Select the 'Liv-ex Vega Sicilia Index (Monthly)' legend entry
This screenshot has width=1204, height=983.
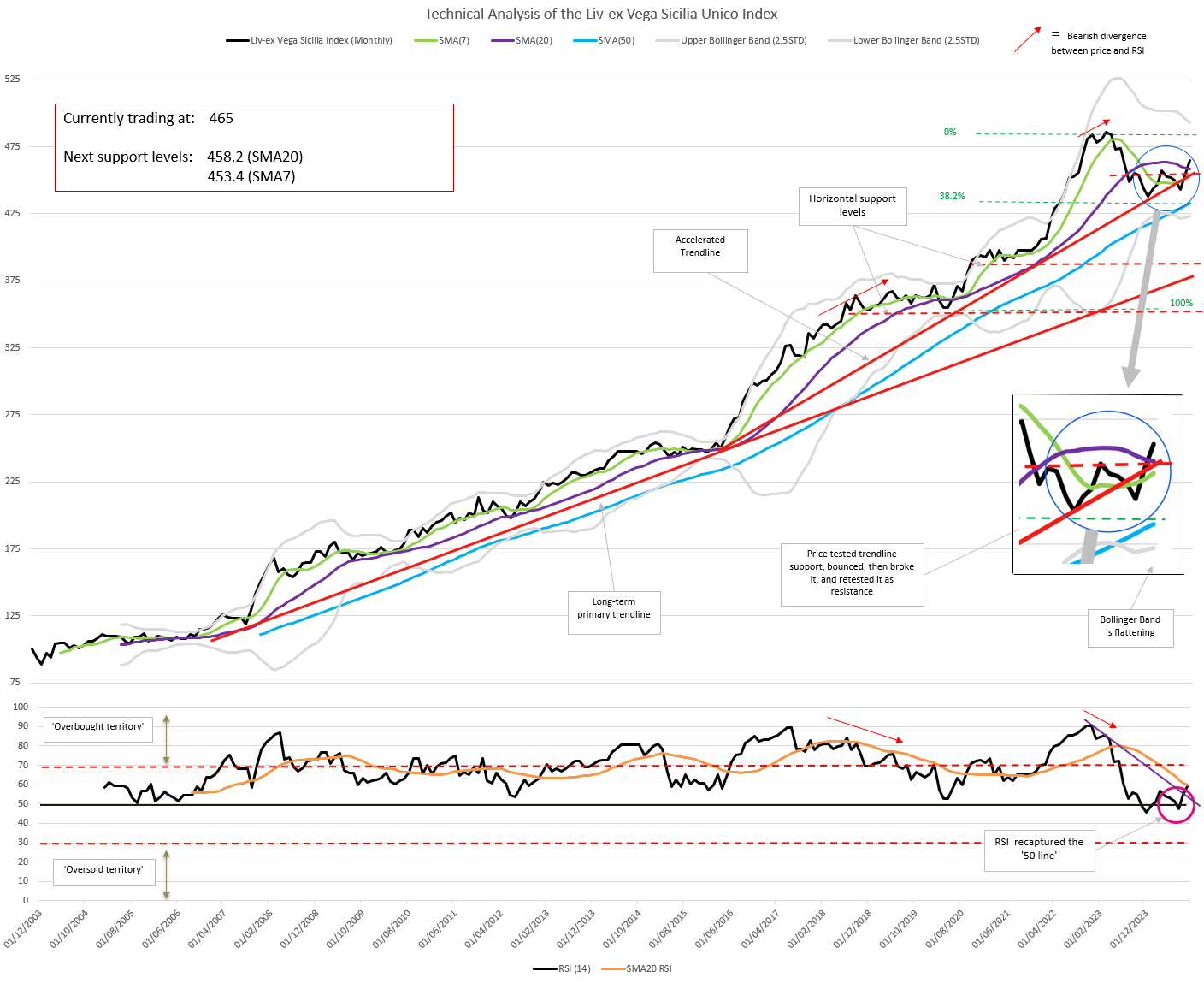309,40
